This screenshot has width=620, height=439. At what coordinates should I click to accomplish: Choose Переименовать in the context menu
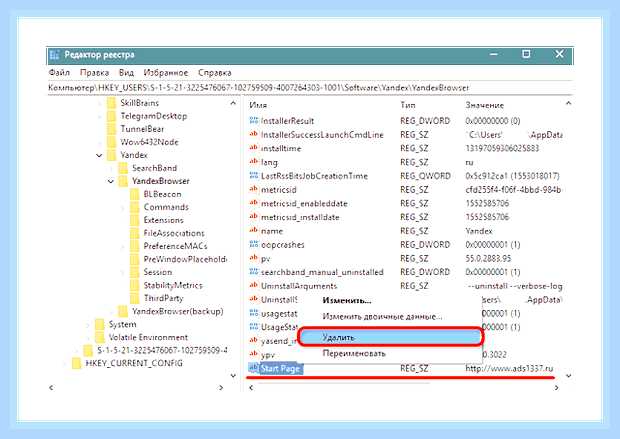click(x=354, y=353)
